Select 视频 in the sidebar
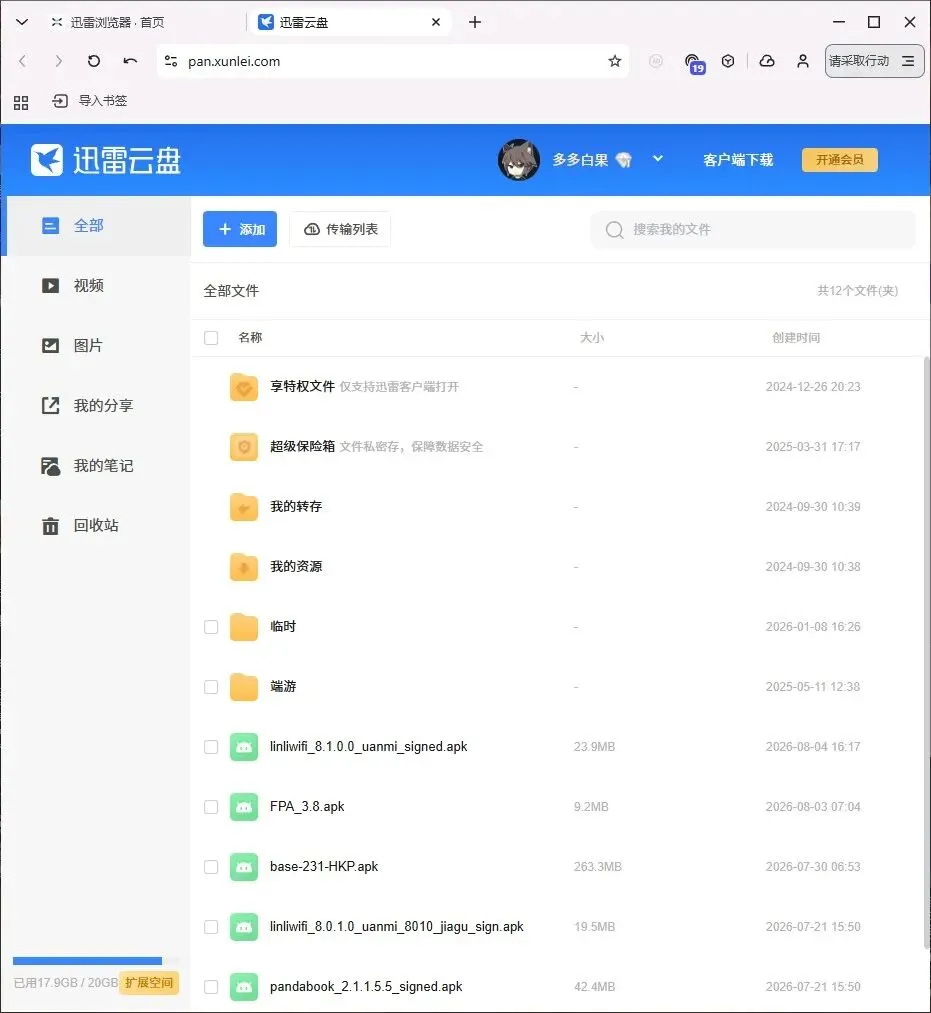The height and width of the screenshot is (1013, 931). 96,286
